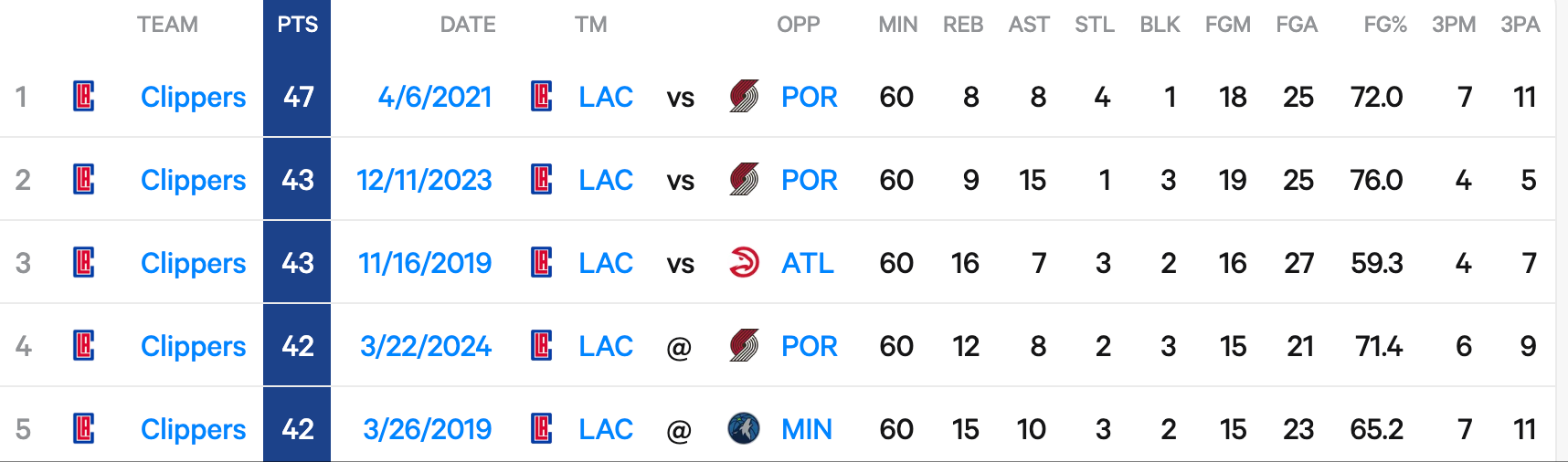
Task: Click Trail Blazers logo in the 3/22/2024 row
Action: (x=744, y=345)
